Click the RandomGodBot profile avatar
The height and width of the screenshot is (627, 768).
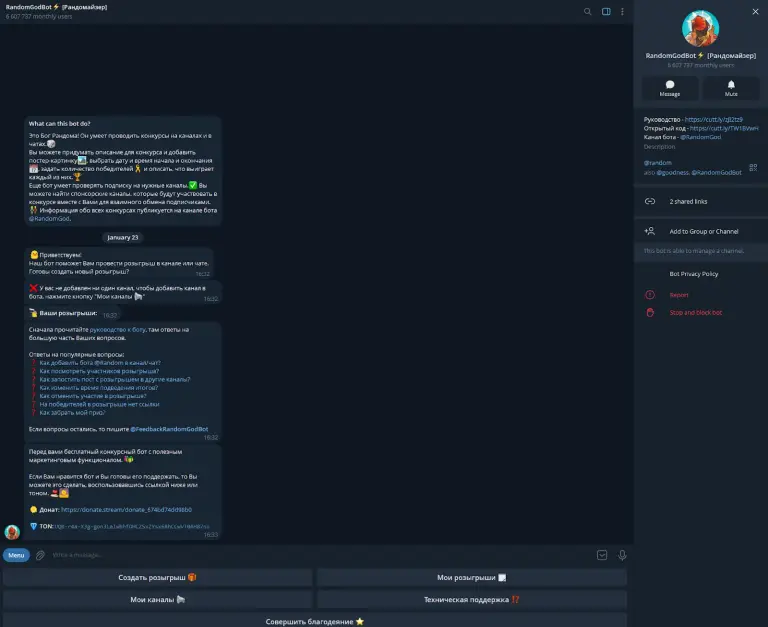click(700, 28)
